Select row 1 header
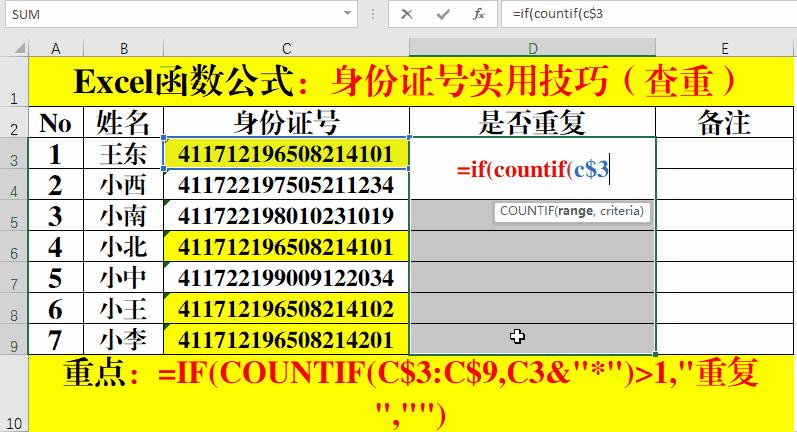The height and width of the screenshot is (432, 797). coord(14,81)
